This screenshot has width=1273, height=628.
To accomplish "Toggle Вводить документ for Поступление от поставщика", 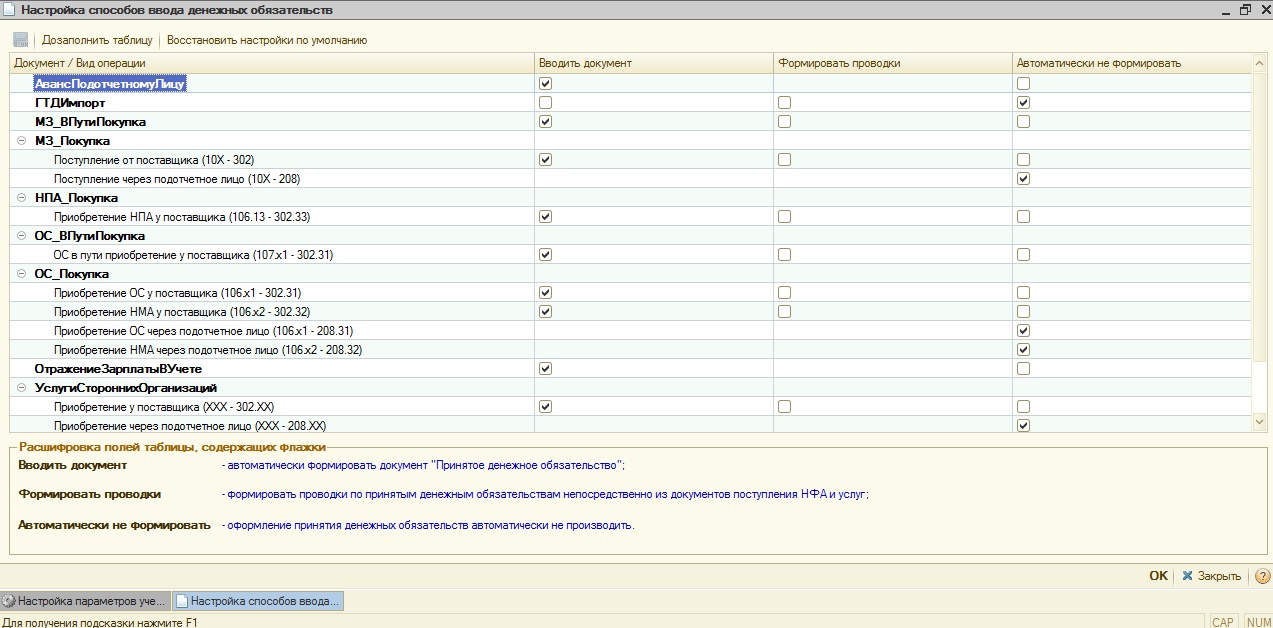I will [545, 160].
